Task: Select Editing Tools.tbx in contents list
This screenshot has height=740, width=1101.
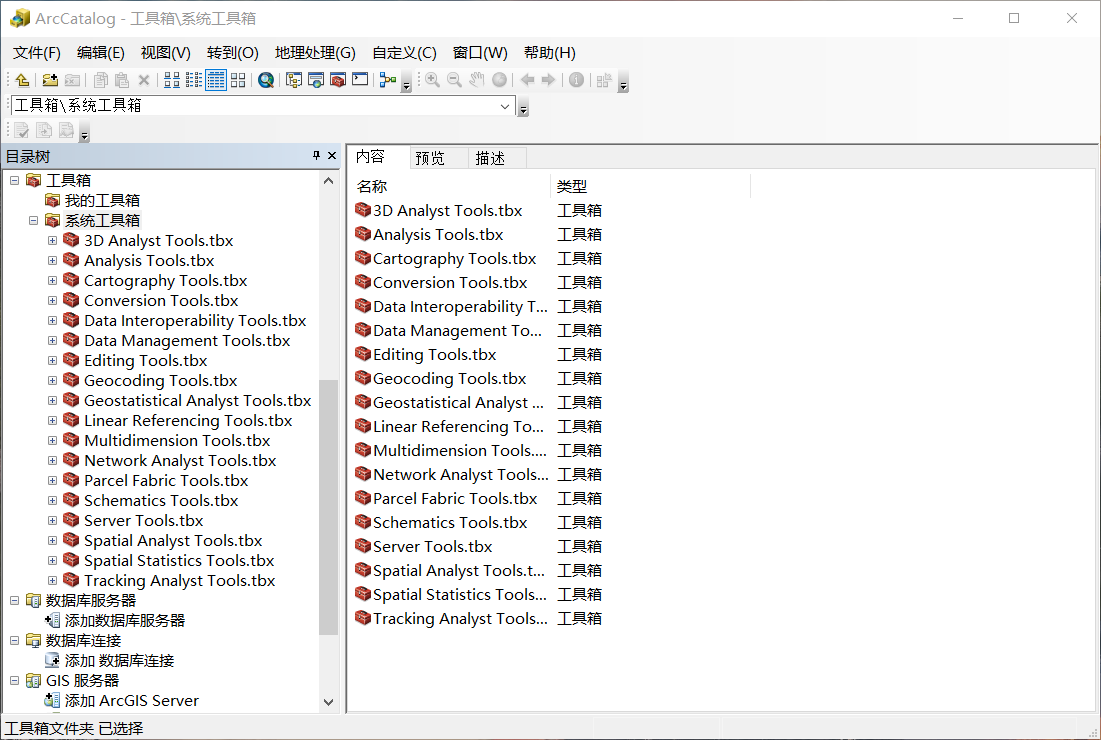Action: pos(435,355)
